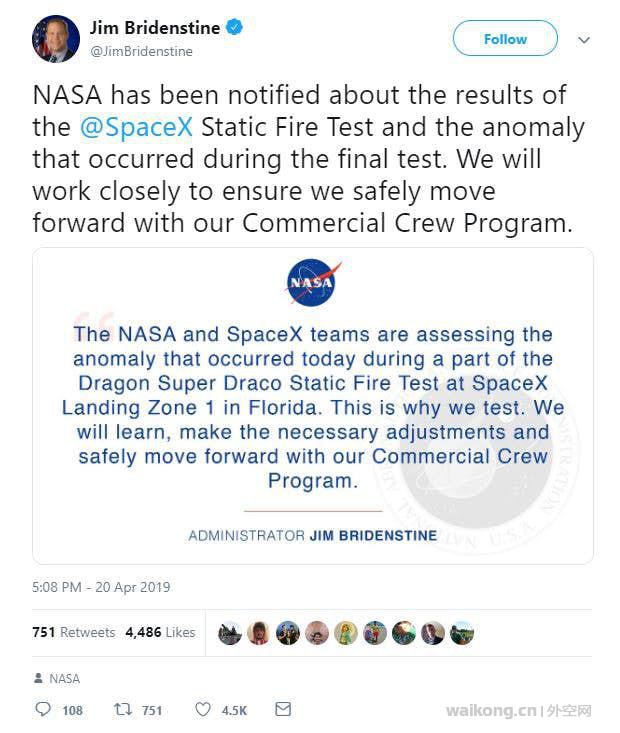Click the retweet arrows icon
The image size is (620, 733).
[123, 709]
